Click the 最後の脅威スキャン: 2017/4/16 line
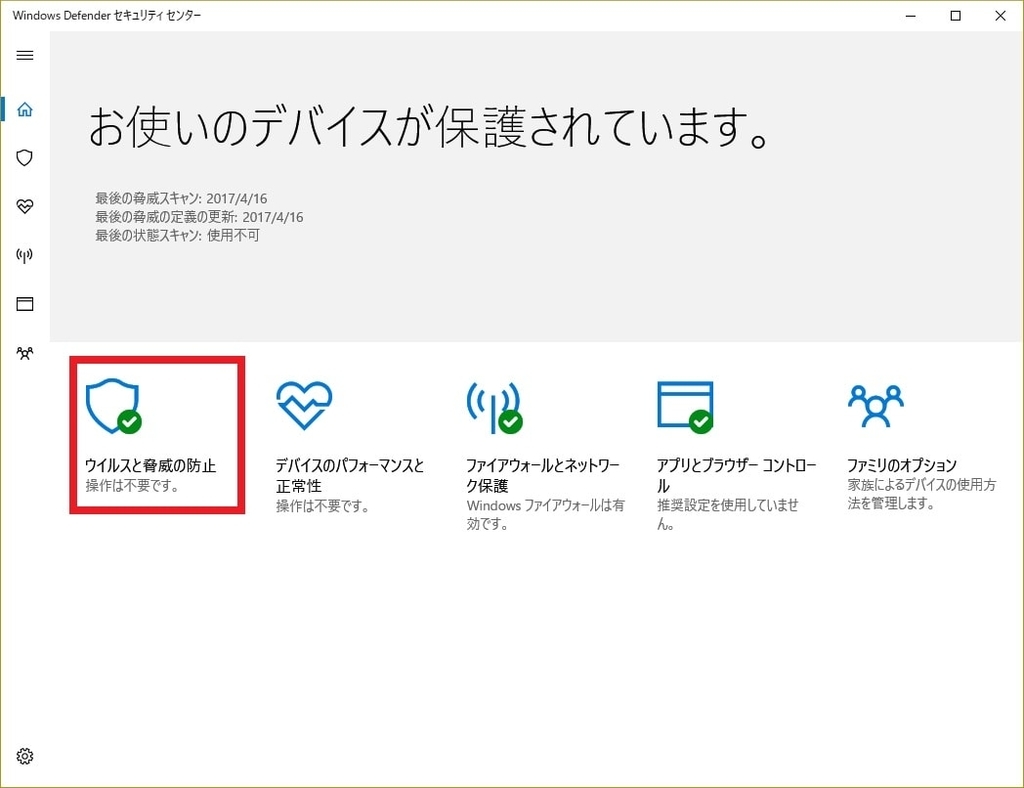The width and height of the screenshot is (1024, 788). point(181,198)
